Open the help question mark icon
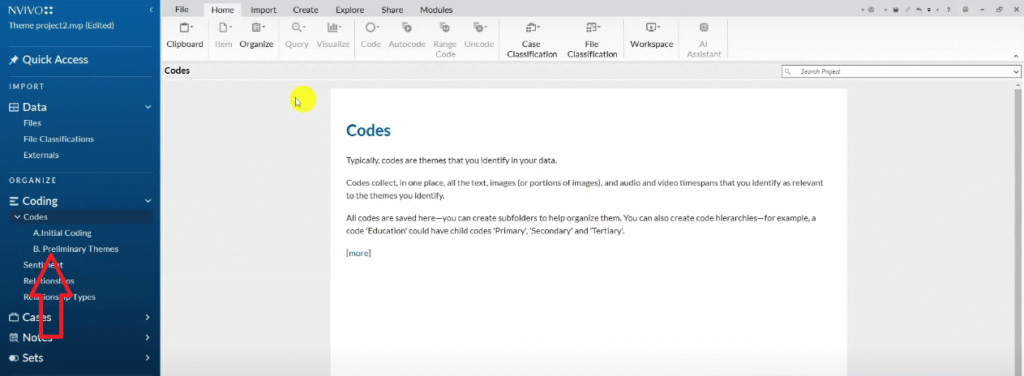Screen dimensions: 1024x376 pos(948,10)
